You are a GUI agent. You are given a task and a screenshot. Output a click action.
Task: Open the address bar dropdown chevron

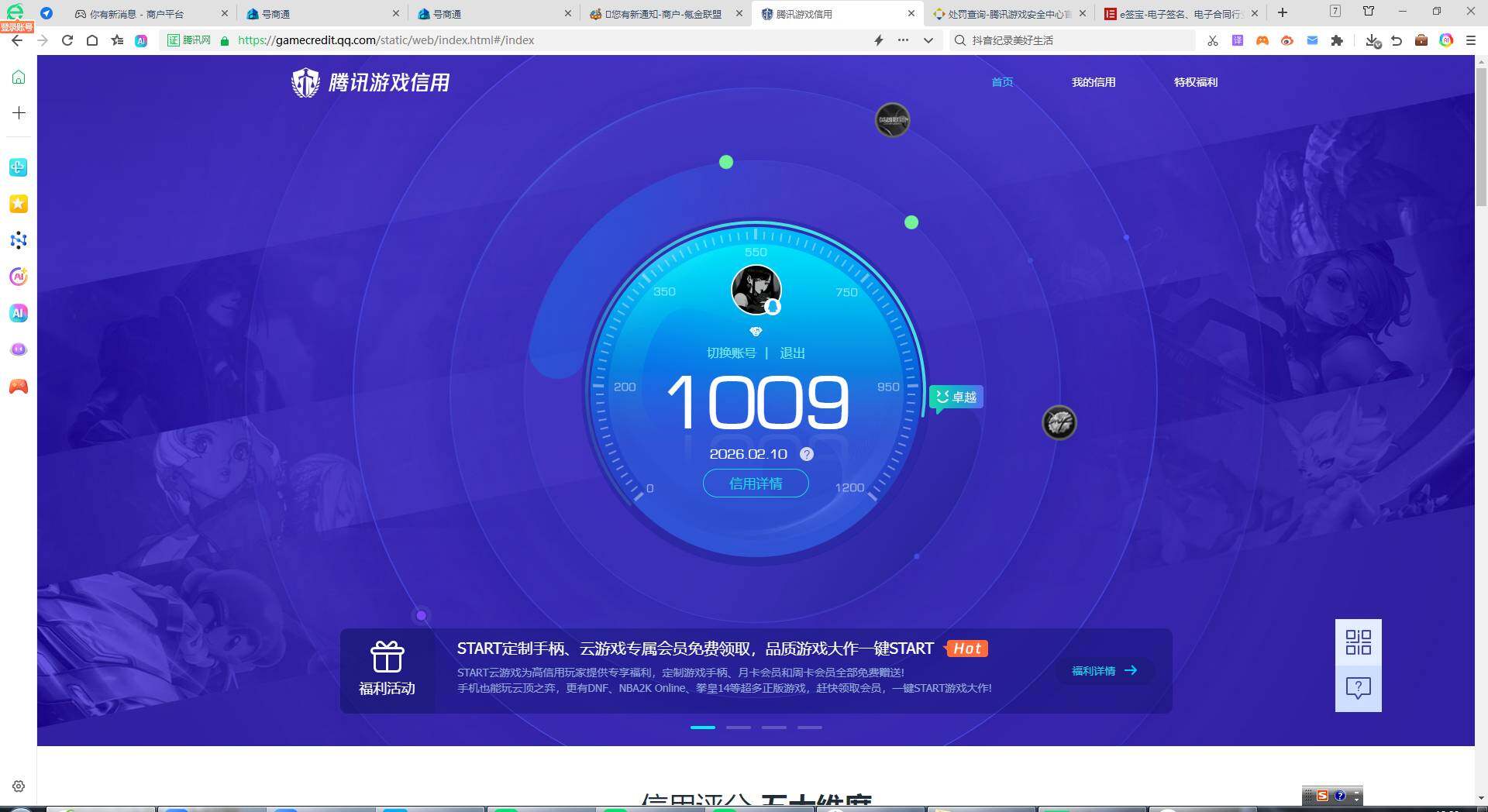click(x=928, y=40)
